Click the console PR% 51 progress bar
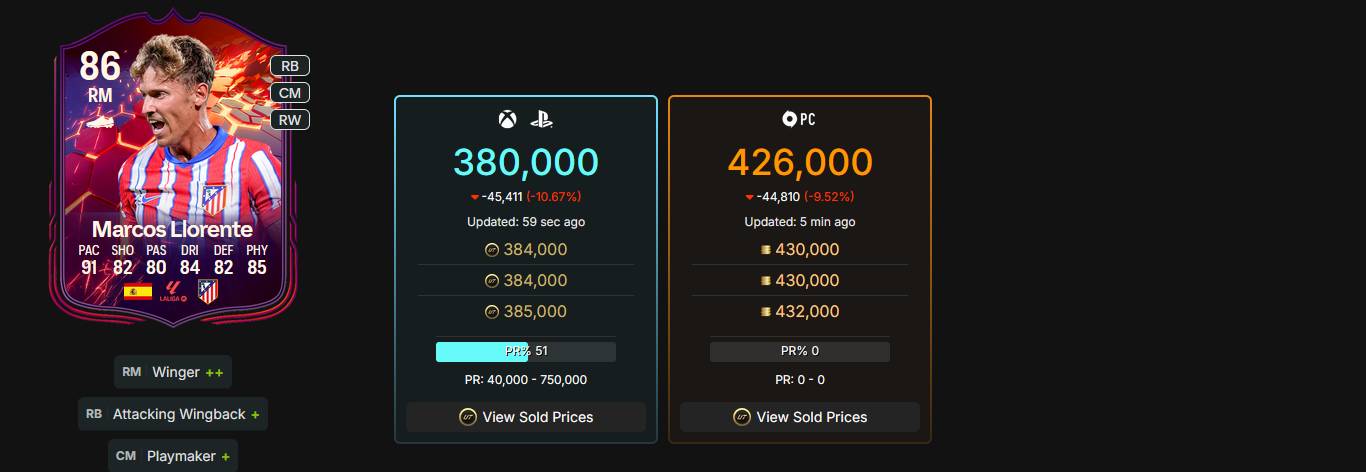 tap(526, 351)
